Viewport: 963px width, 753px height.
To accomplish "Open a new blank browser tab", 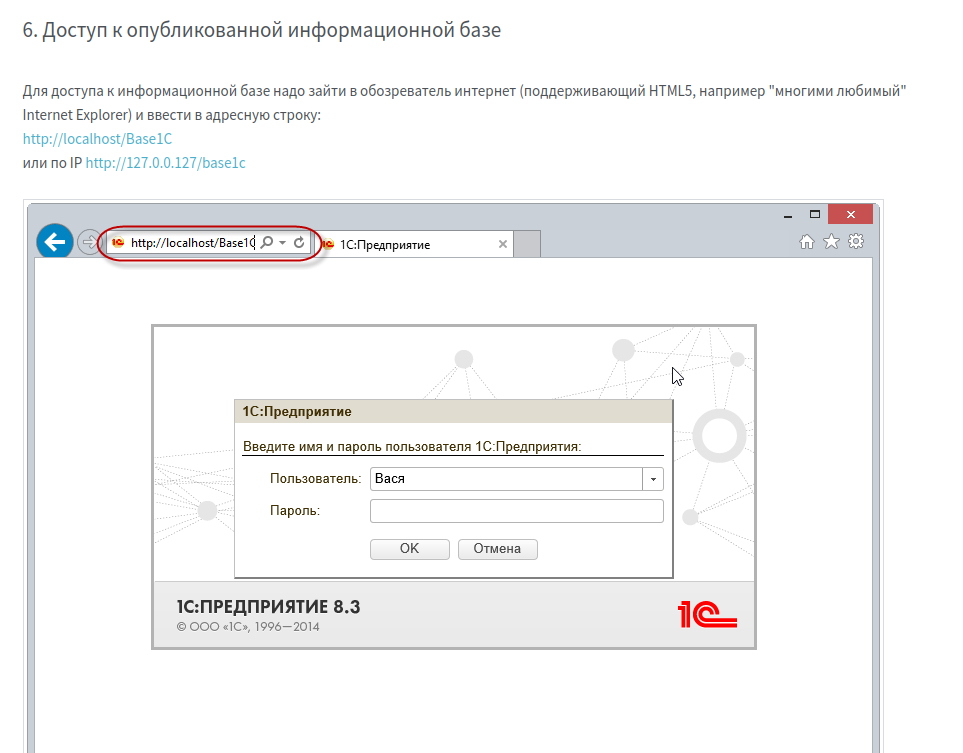I will [527, 244].
